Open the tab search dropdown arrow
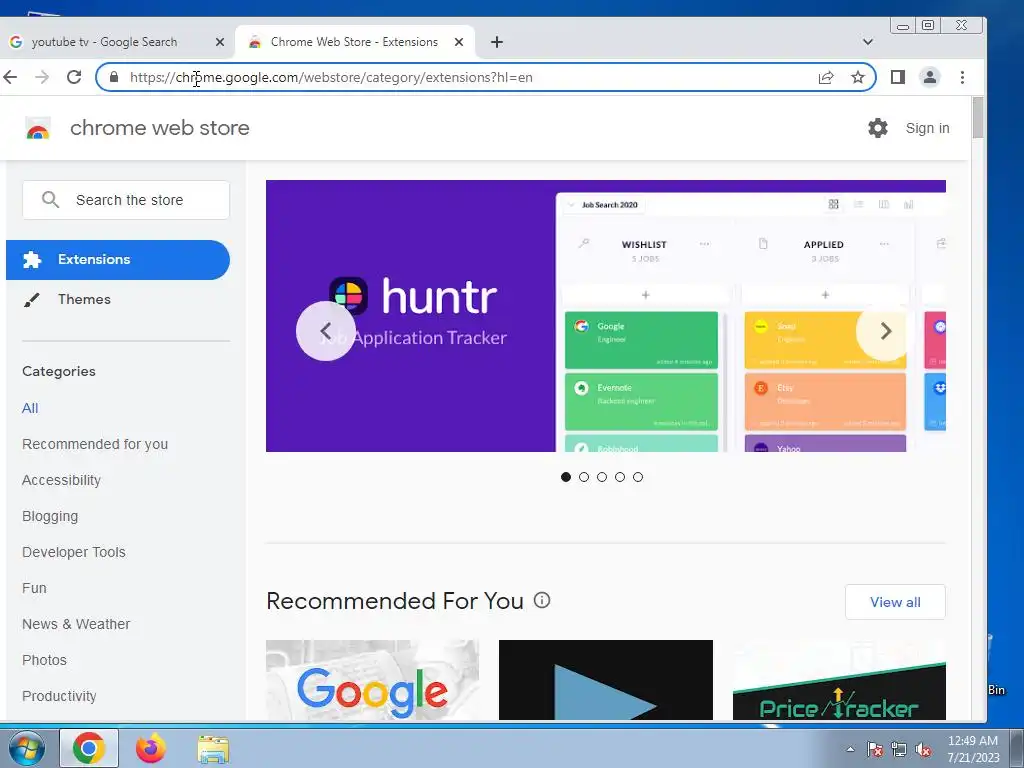This screenshot has height=768, width=1024. [867, 42]
